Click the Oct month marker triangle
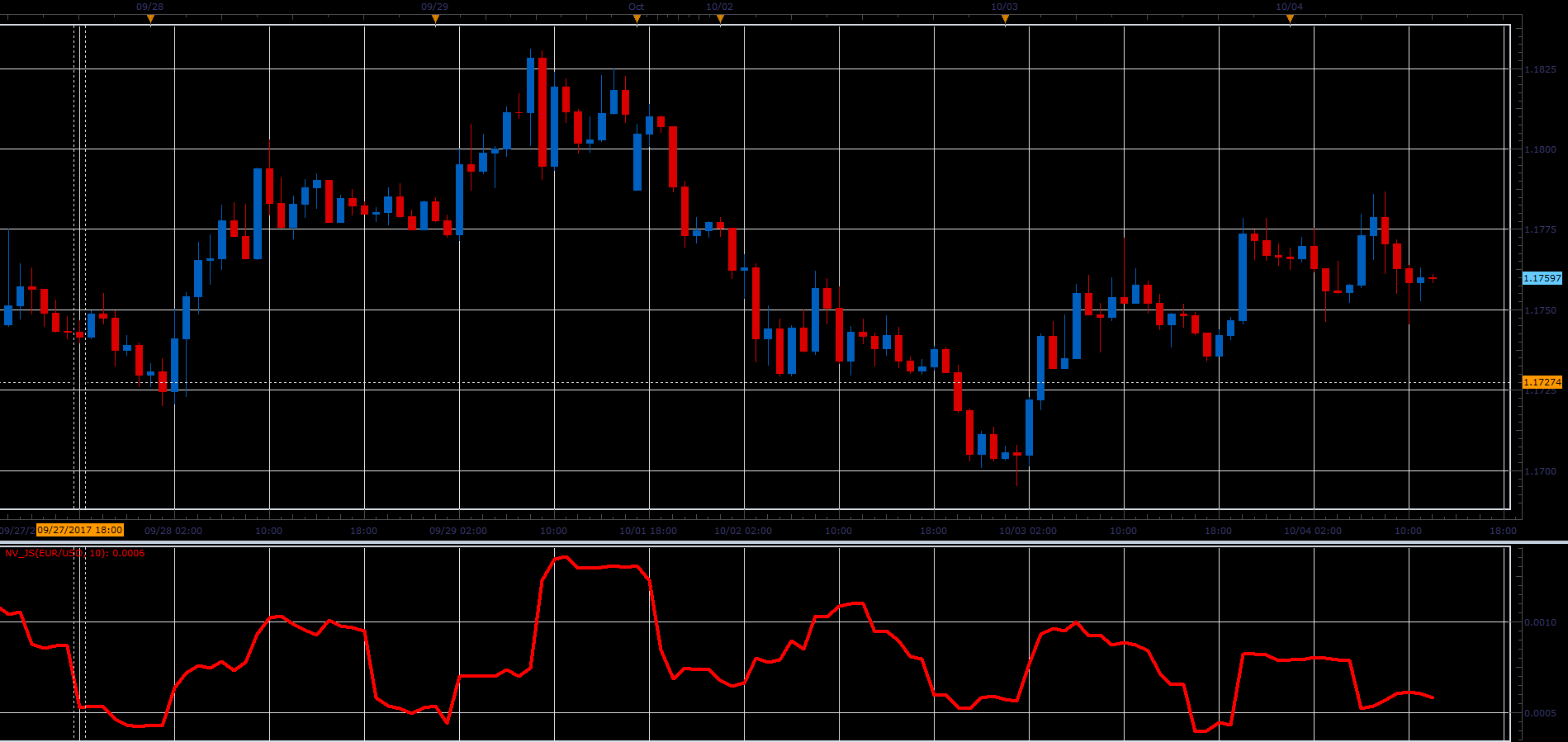The image size is (1568, 742). 637,19
